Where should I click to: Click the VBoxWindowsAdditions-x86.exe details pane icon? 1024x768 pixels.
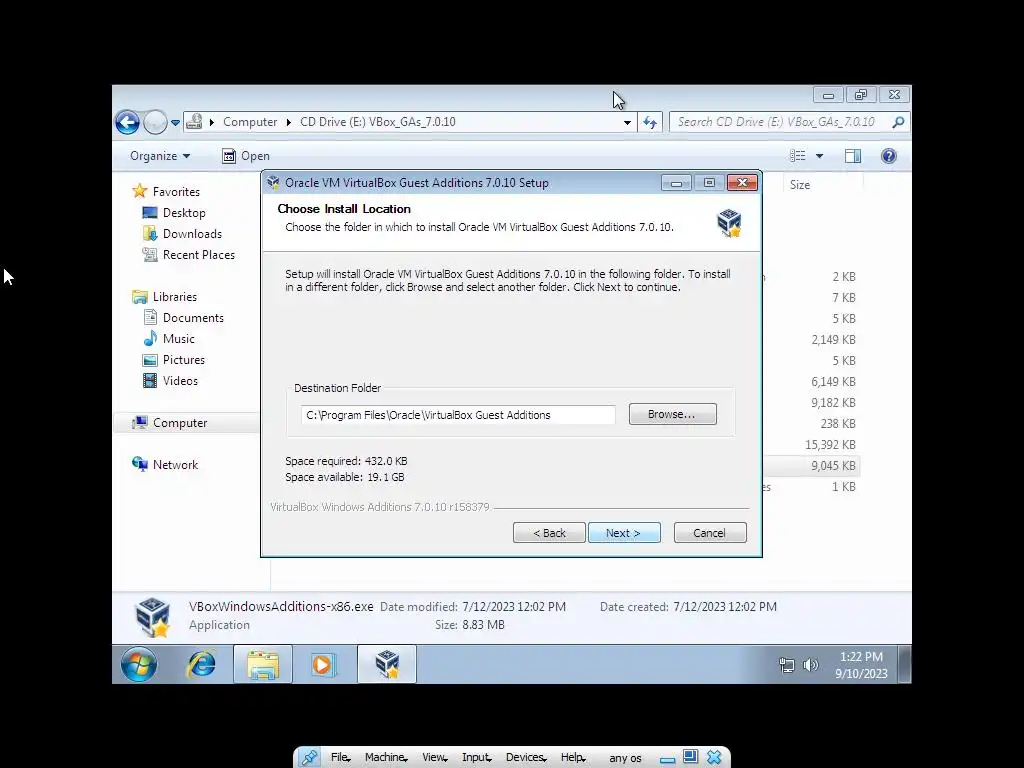point(152,616)
